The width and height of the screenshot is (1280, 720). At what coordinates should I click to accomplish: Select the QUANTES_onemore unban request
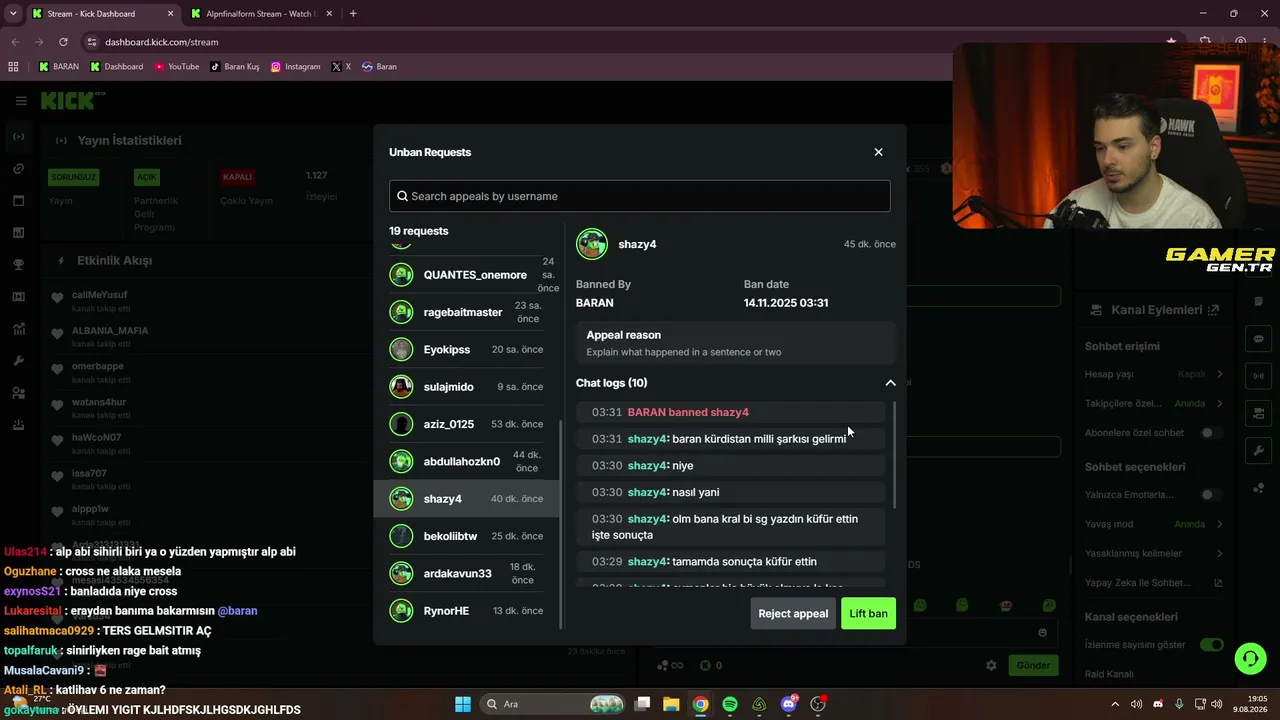[468, 275]
